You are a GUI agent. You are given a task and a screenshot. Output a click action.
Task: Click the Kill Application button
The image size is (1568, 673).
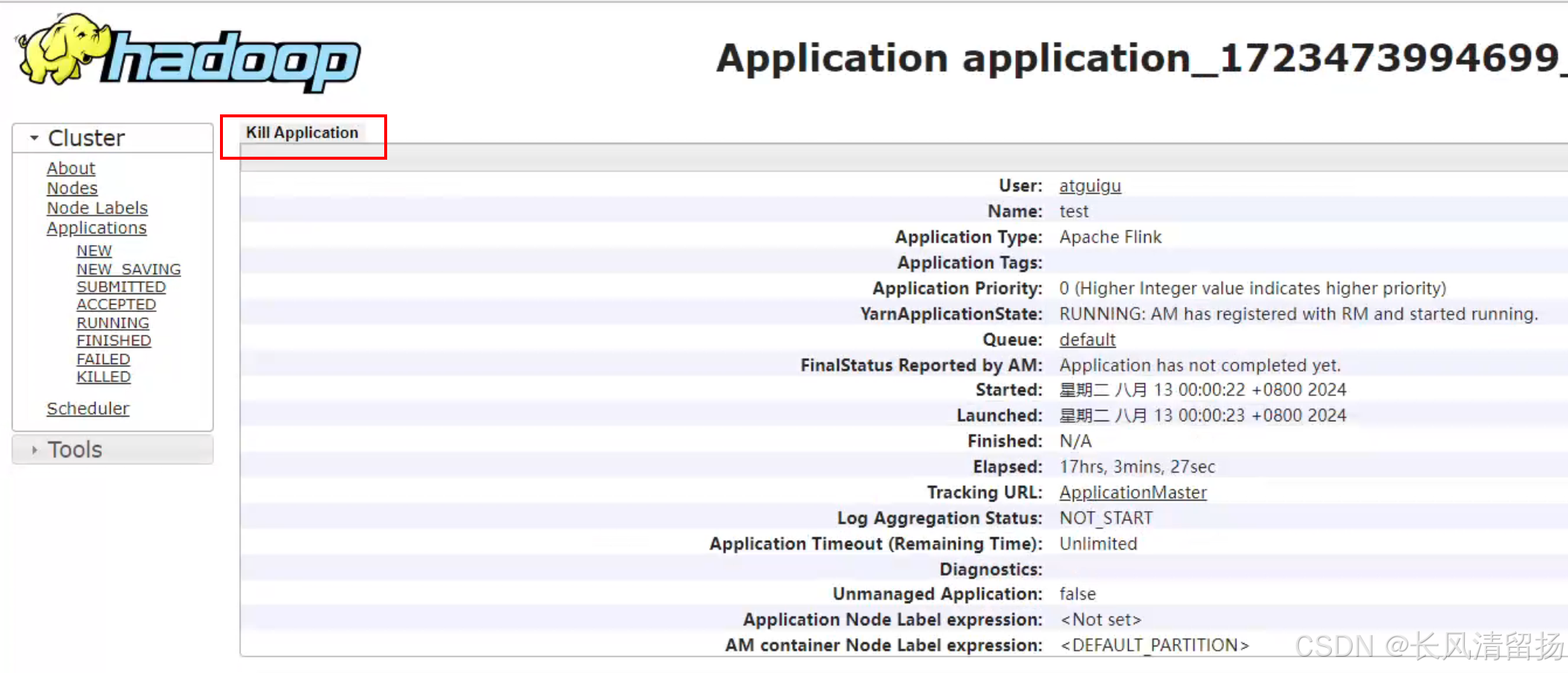click(x=302, y=133)
